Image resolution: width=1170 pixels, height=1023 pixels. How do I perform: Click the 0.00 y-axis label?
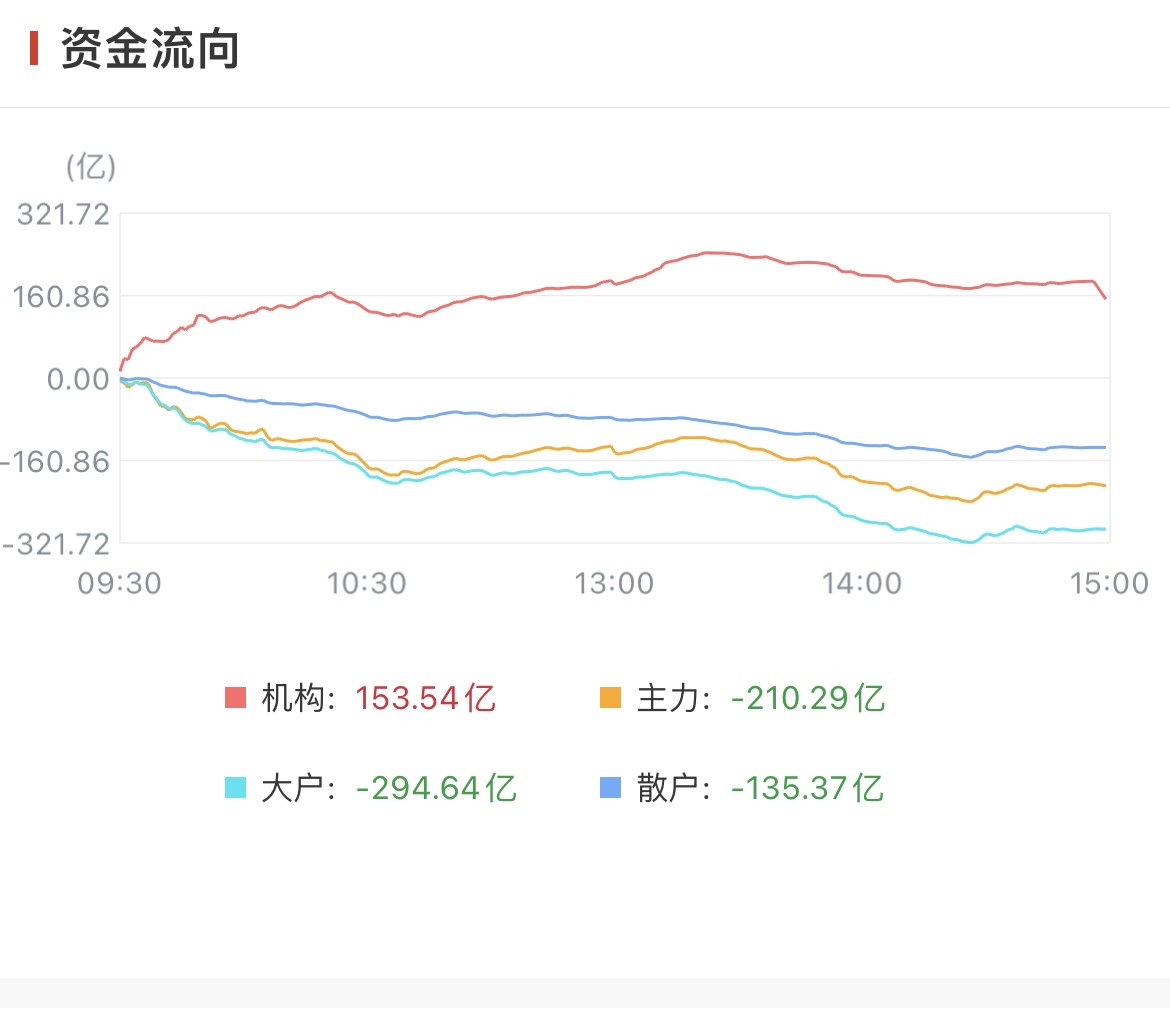(76, 378)
